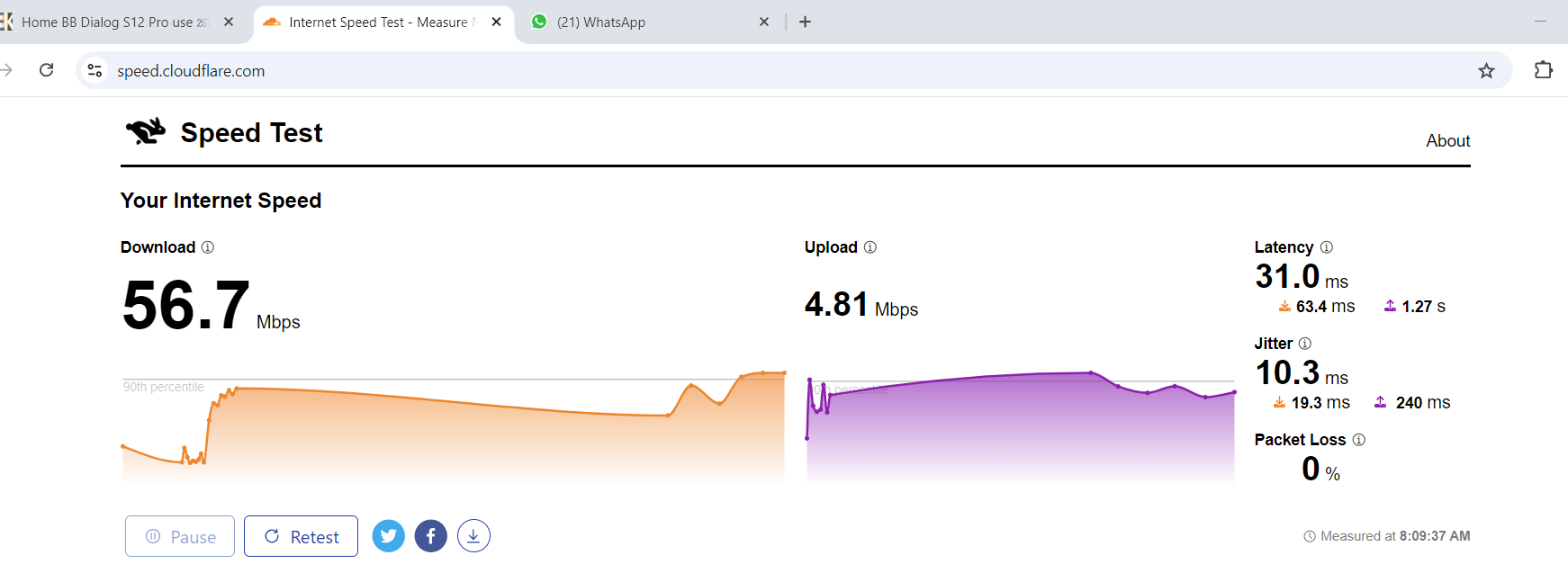This screenshot has width=1568, height=582.
Task: Open the browser extensions puzzle icon
Action: click(1544, 70)
